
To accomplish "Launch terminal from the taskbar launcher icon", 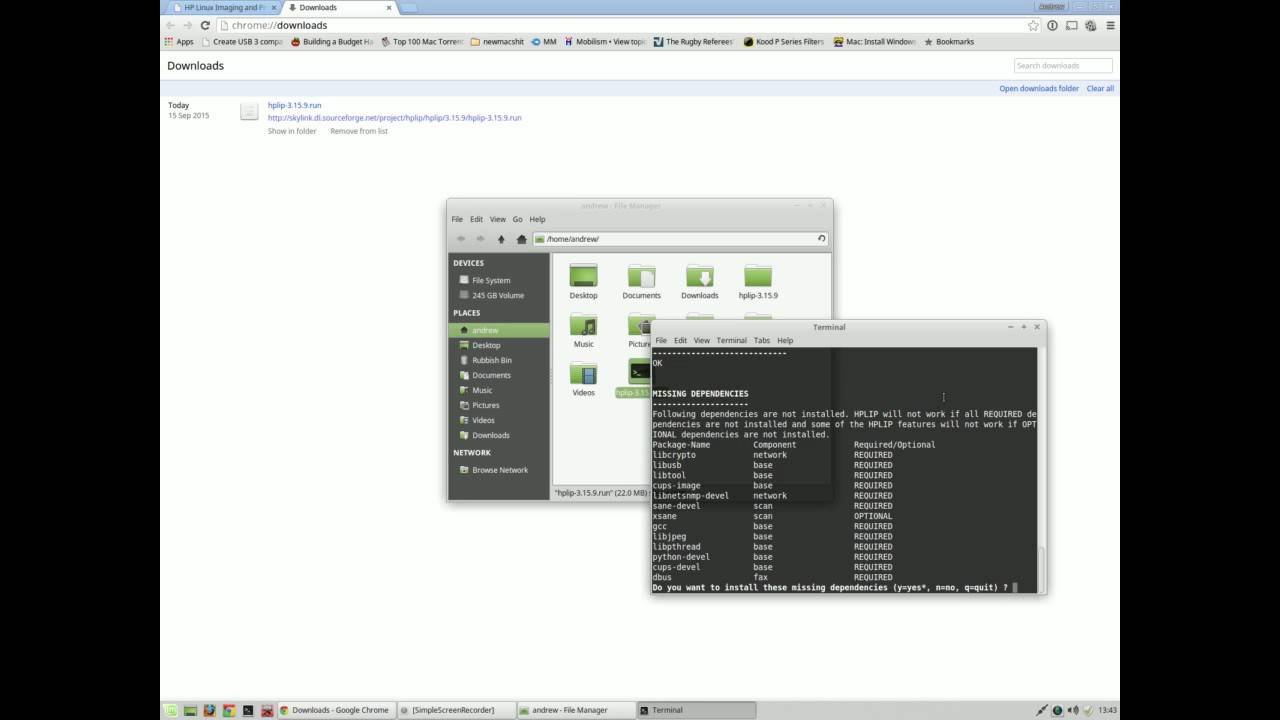I will click(248, 710).
